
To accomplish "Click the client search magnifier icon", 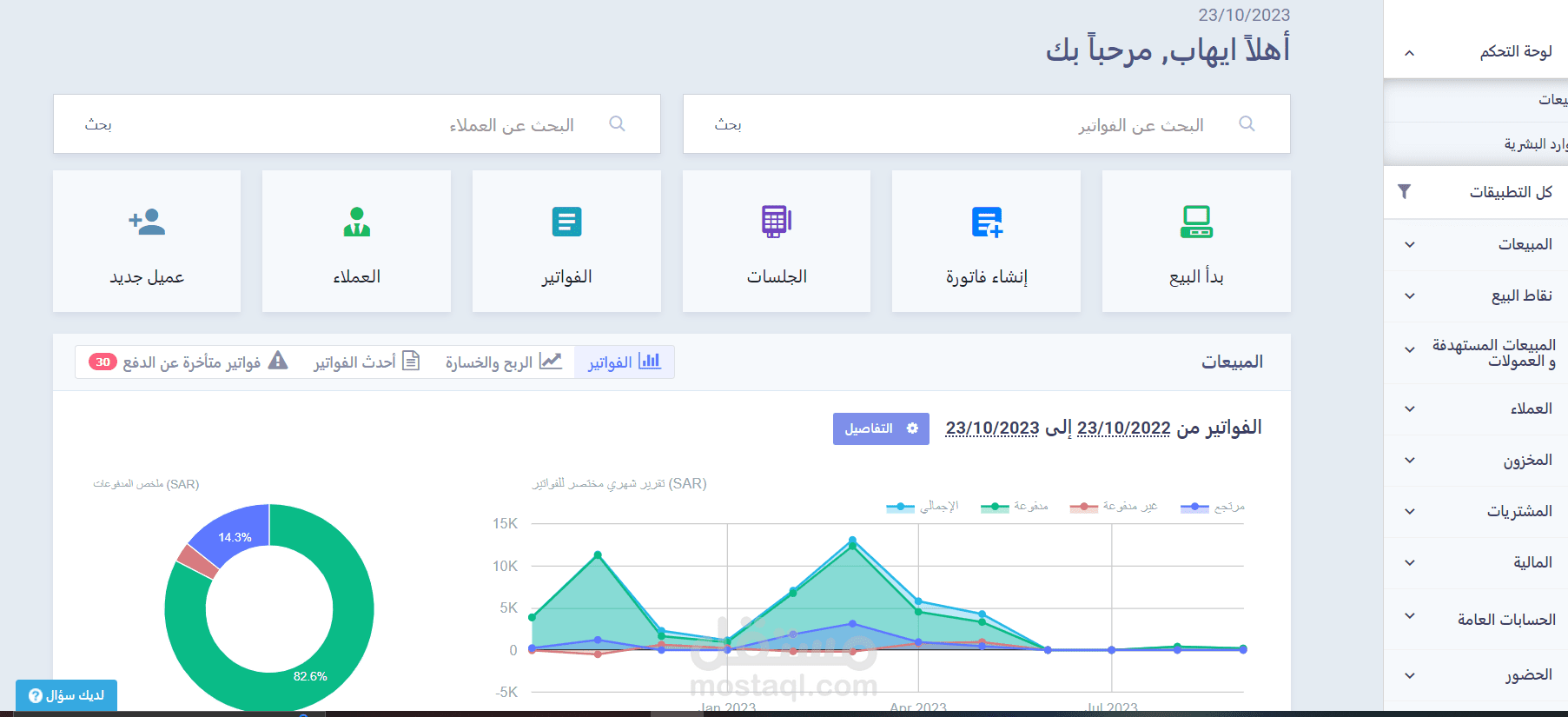I will click(617, 124).
